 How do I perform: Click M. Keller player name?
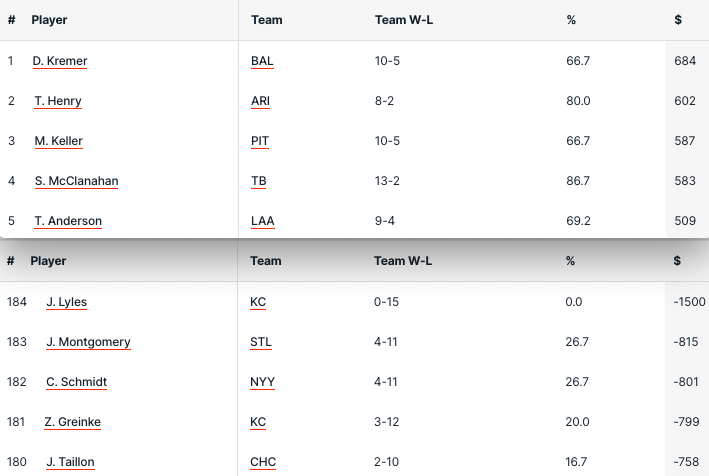pos(58,141)
